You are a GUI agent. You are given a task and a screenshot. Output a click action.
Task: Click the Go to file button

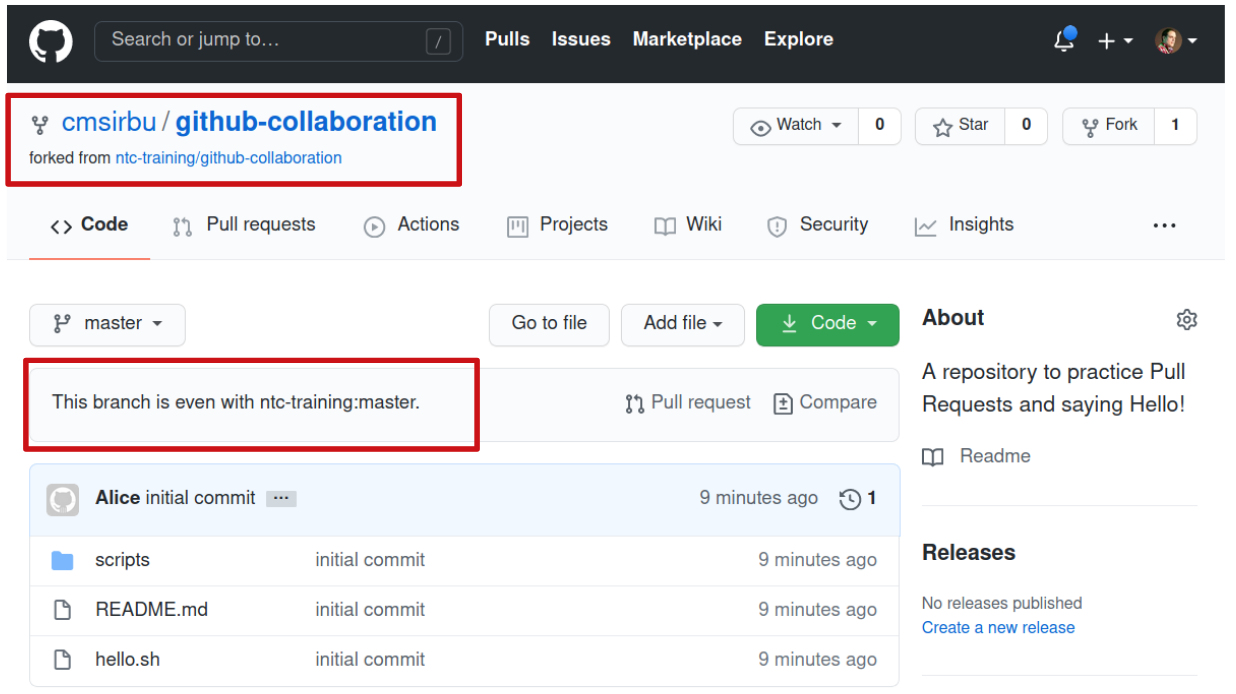pos(549,324)
